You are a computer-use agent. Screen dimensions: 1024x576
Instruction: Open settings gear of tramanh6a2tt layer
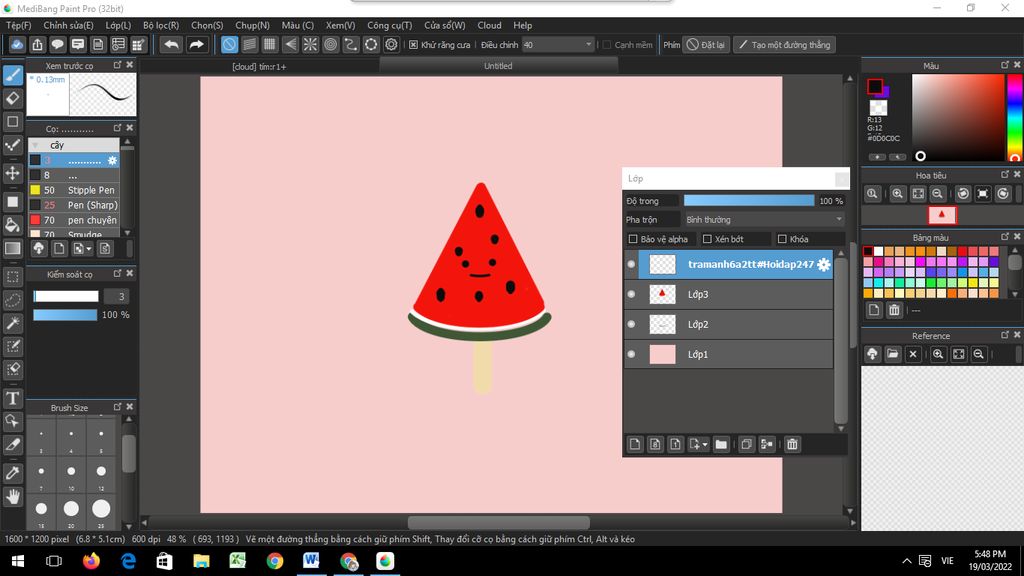click(824, 264)
